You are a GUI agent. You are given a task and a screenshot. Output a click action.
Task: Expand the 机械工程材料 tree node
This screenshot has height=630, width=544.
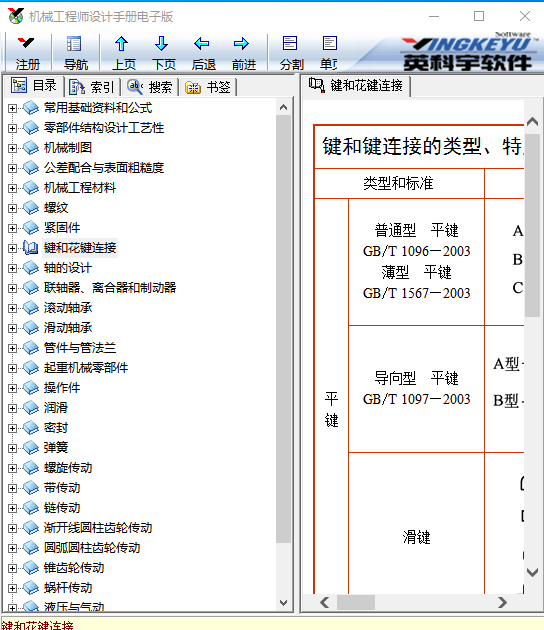[x=12, y=188]
